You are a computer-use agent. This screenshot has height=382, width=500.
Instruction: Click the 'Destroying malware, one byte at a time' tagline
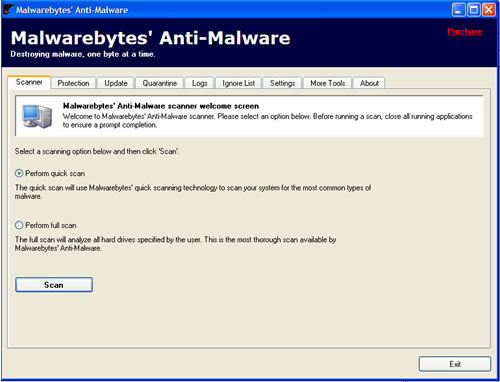coord(83,54)
